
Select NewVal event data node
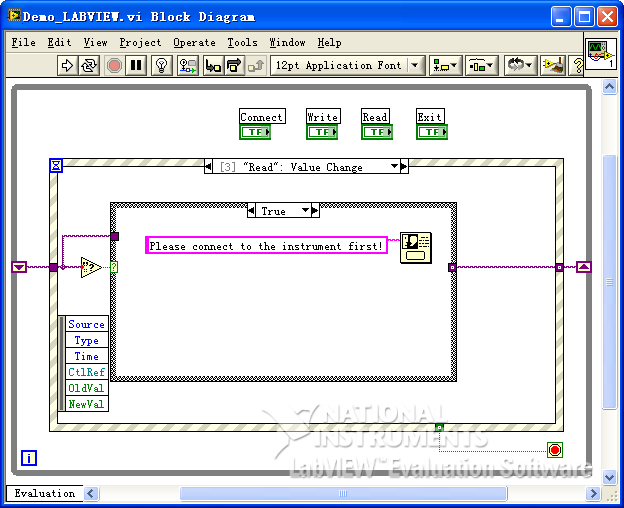pyautogui.click(x=86, y=404)
